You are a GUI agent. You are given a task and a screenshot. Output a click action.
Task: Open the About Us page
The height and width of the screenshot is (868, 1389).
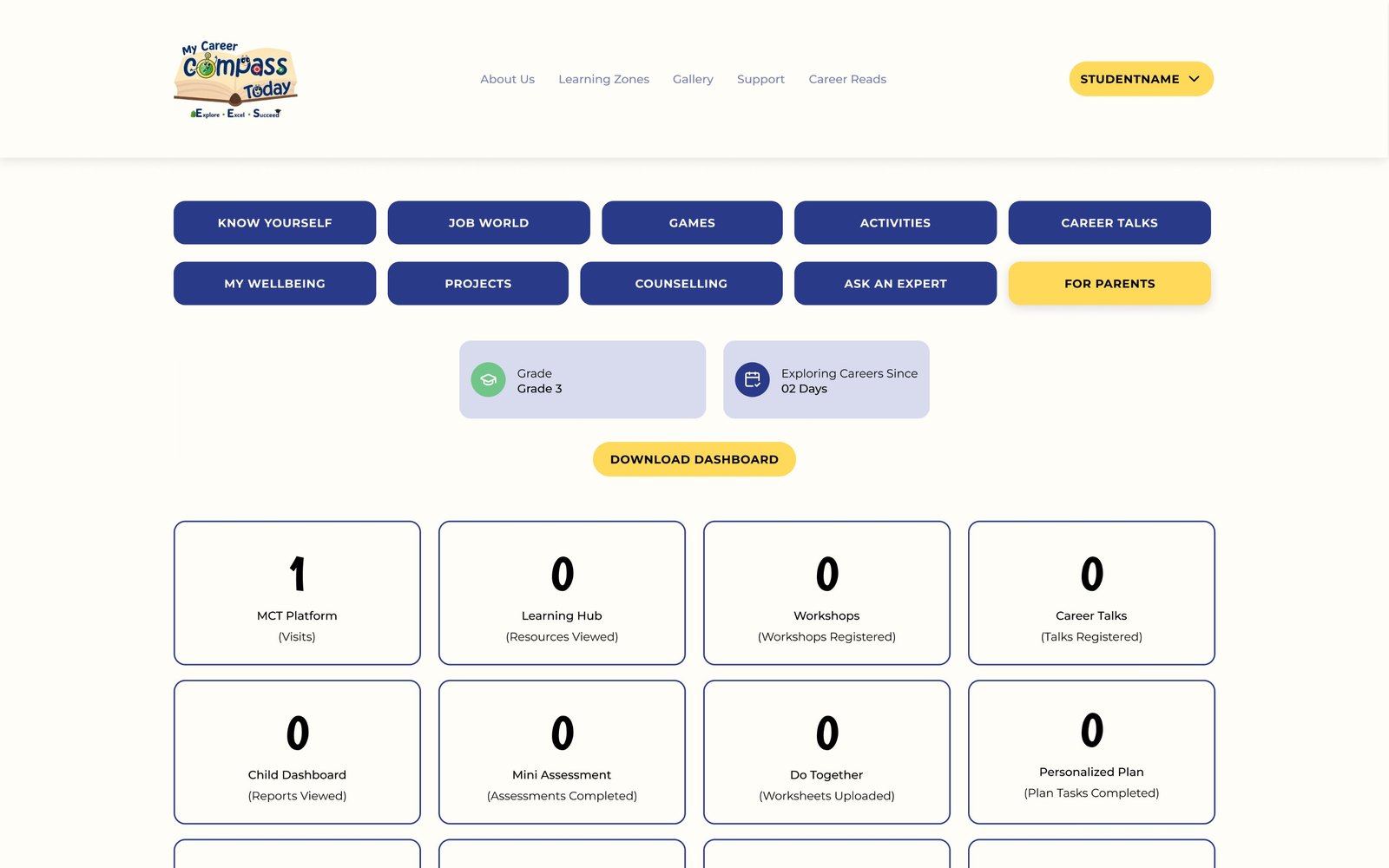pos(507,79)
